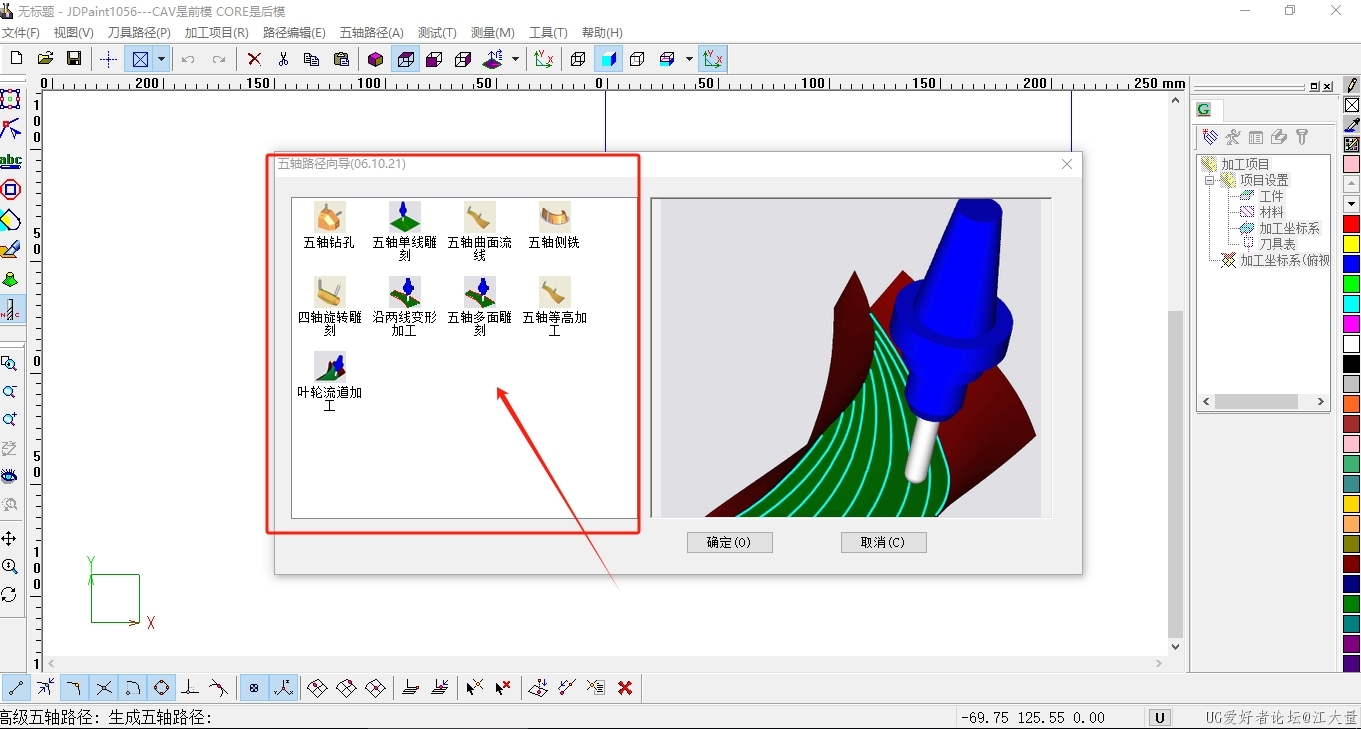Select 材料 in project tree
The image size is (1361, 729).
point(1272,212)
